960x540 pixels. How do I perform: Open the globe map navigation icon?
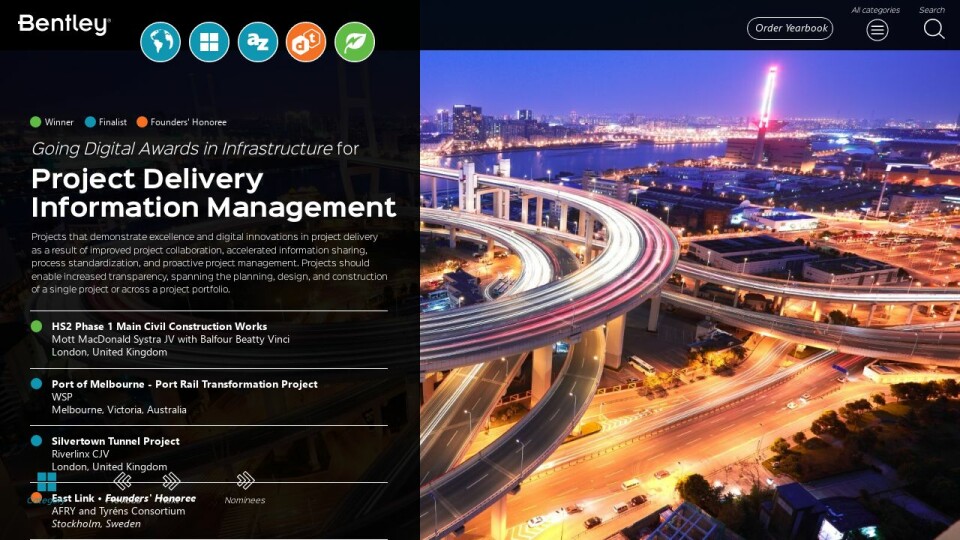(x=160, y=42)
